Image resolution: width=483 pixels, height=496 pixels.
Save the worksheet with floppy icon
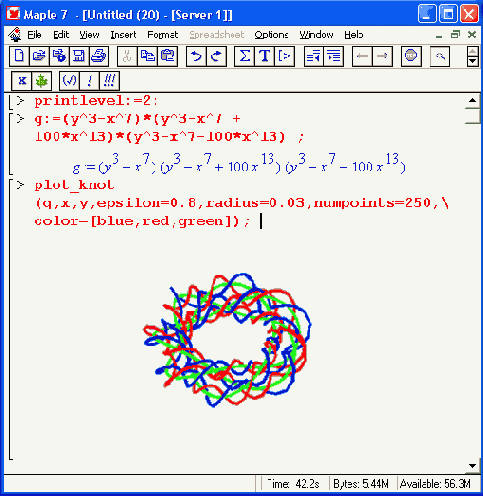pyautogui.click(x=79, y=56)
